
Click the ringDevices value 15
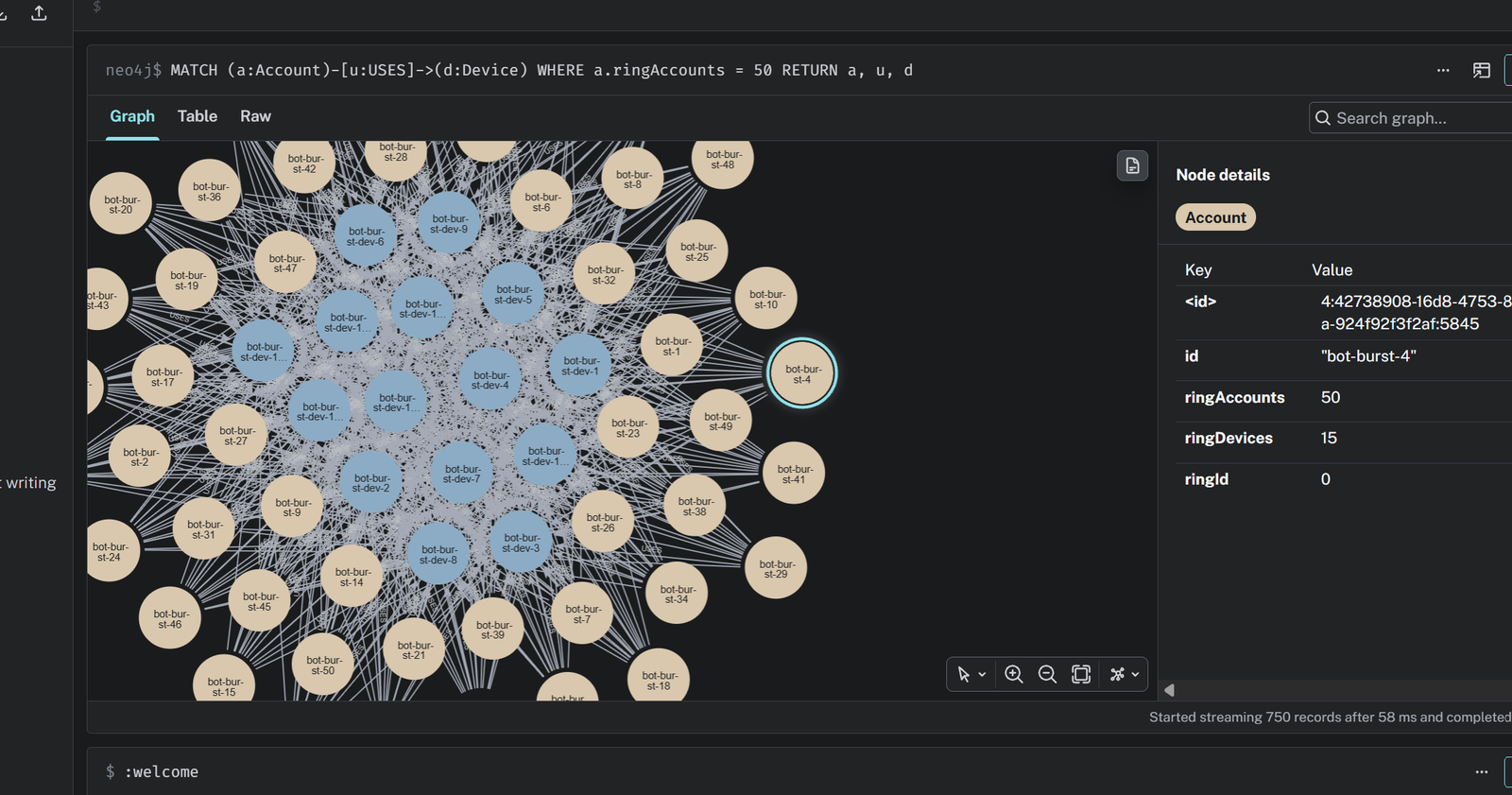[1329, 438]
